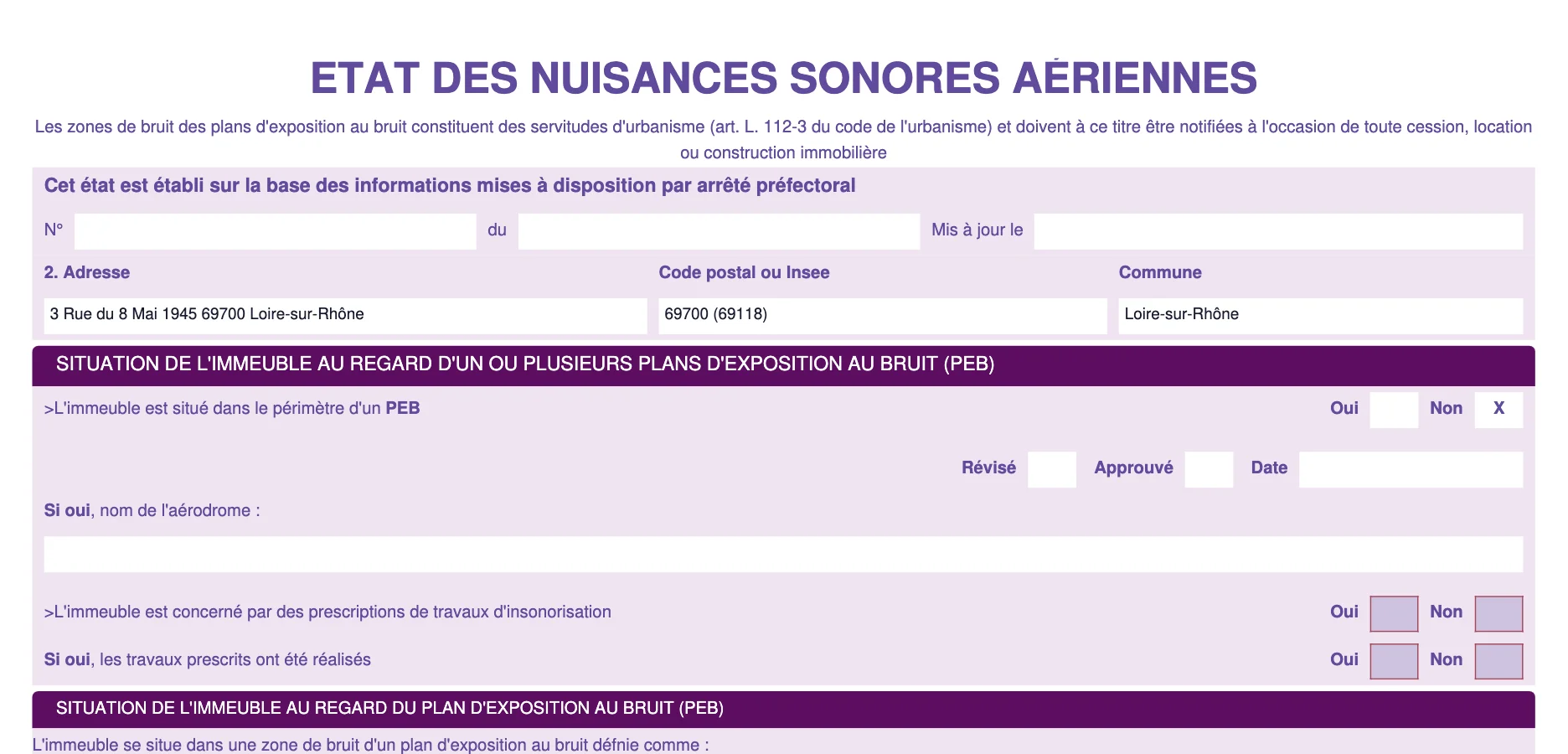Check the Révisé box
Viewport: 1568px width, 754px height.
[x=1052, y=469]
